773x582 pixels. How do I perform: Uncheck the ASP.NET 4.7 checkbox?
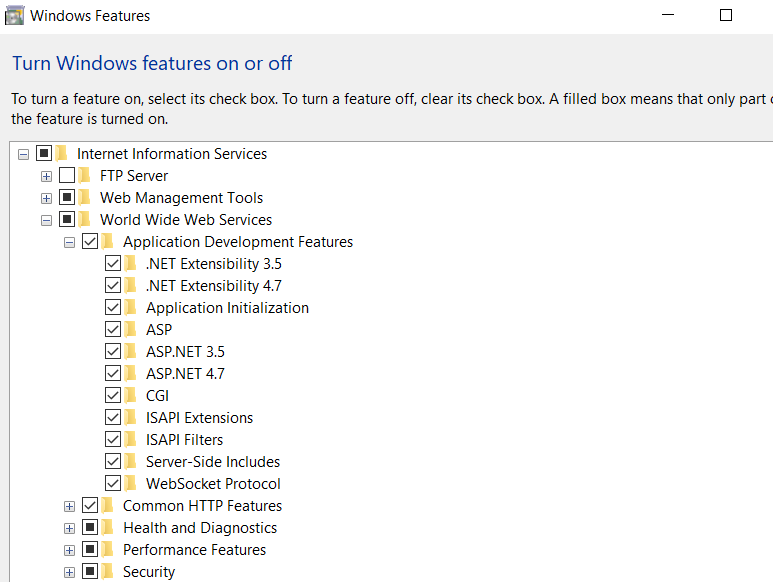click(113, 374)
